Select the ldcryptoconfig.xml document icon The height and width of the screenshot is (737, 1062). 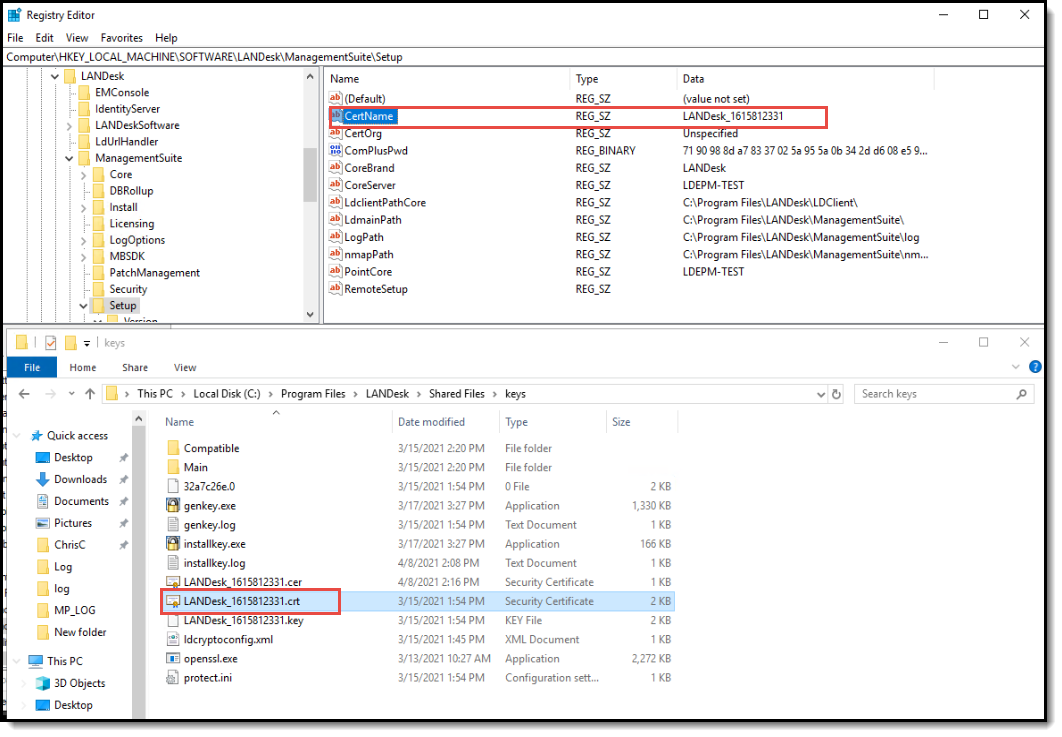tap(174, 639)
